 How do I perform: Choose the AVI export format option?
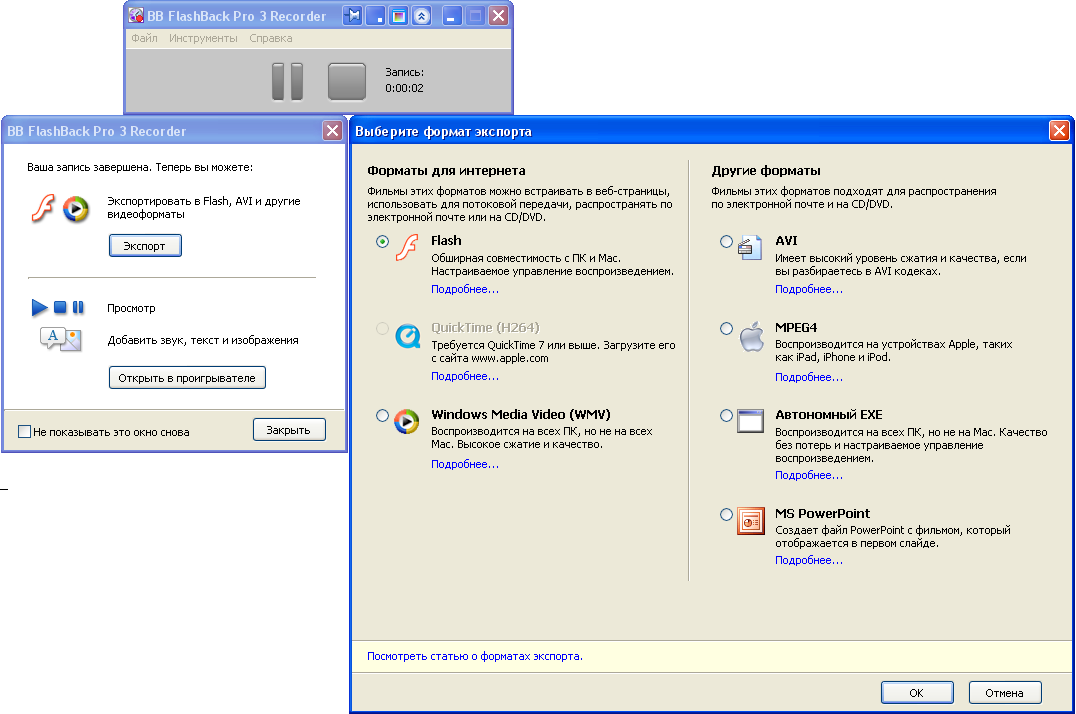[726, 242]
